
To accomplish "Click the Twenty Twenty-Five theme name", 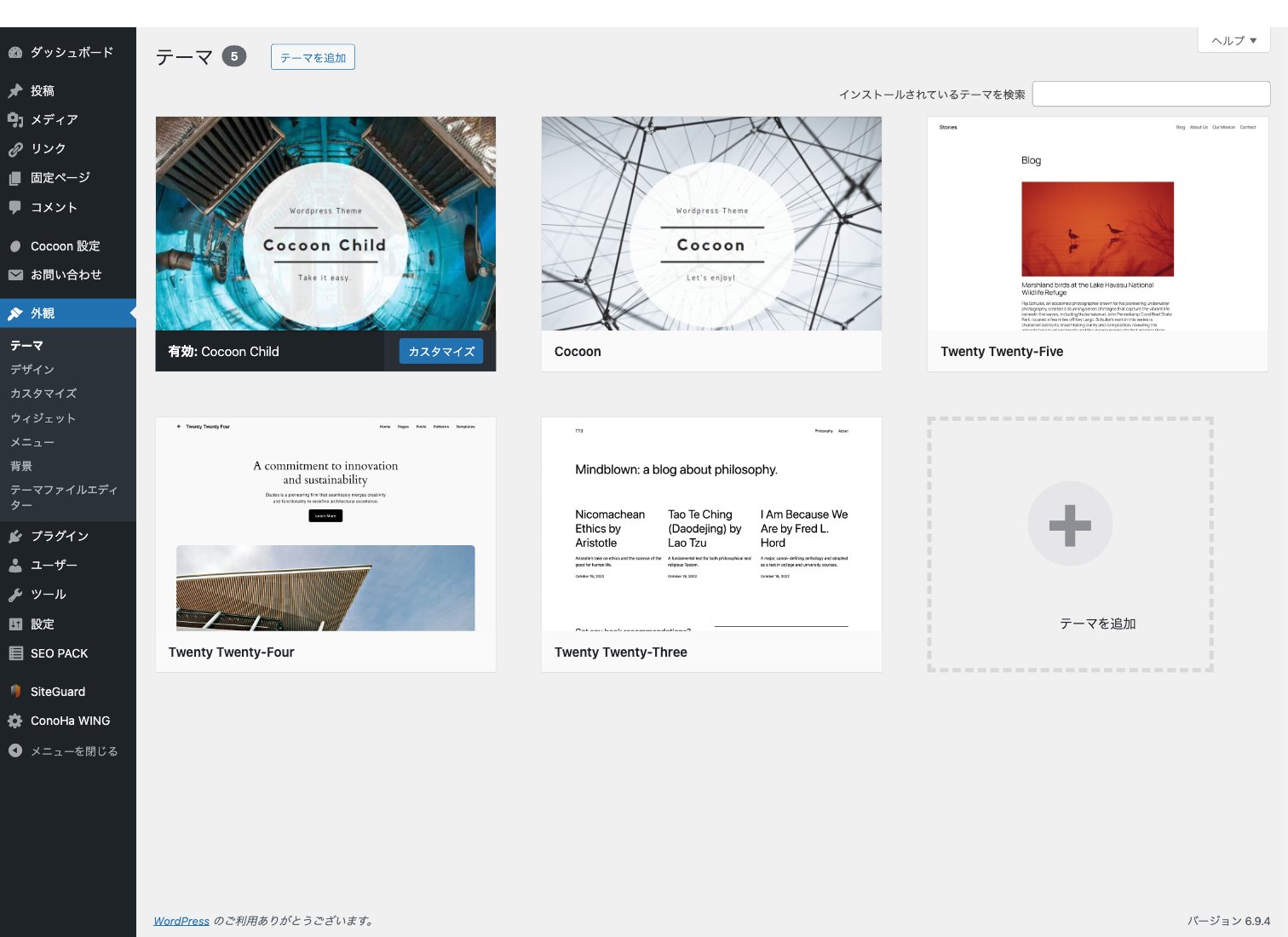I will coord(1002,352).
